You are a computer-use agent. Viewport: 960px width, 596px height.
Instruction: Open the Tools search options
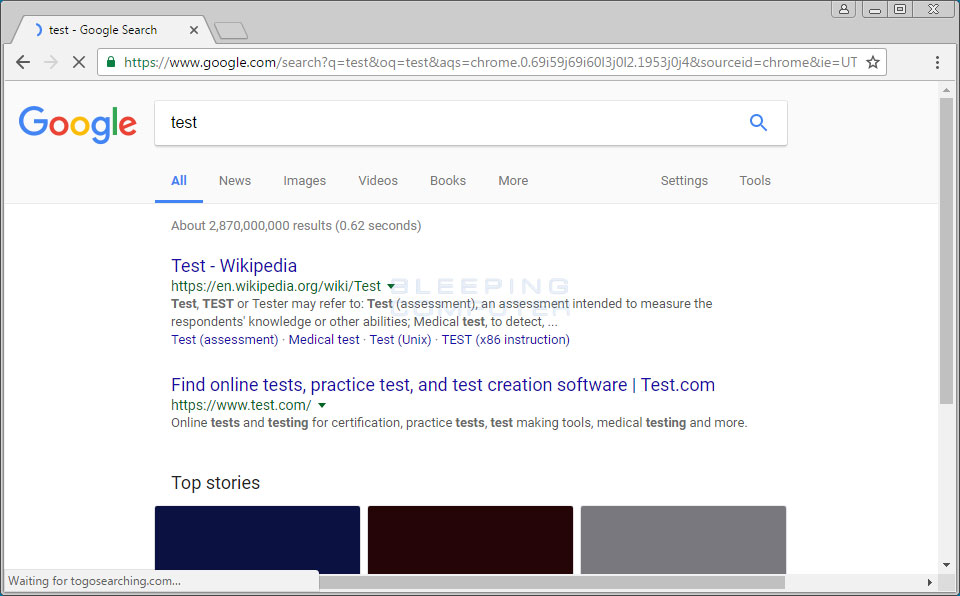click(x=755, y=181)
